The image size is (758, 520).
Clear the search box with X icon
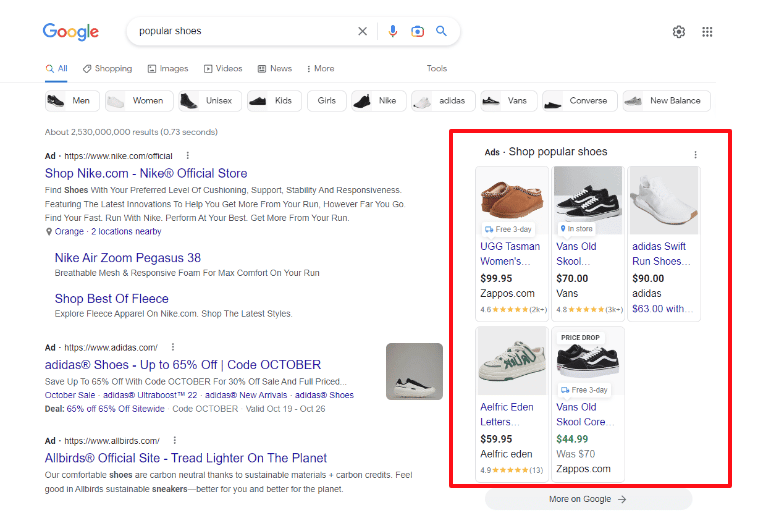coord(362,31)
